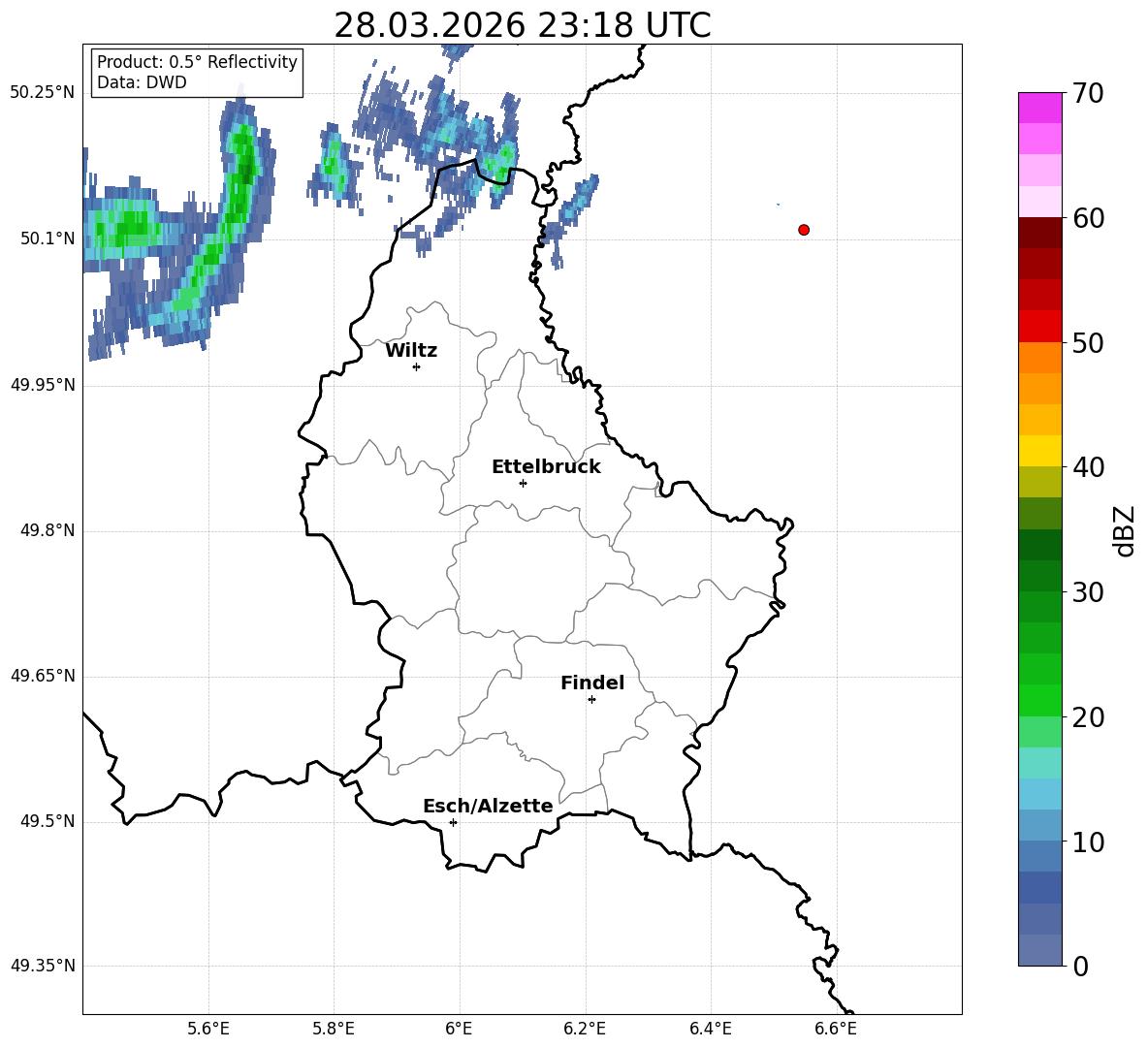Click the 5.6°E longitude label
This screenshot has width=1148, height=1048.
(x=208, y=1030)
